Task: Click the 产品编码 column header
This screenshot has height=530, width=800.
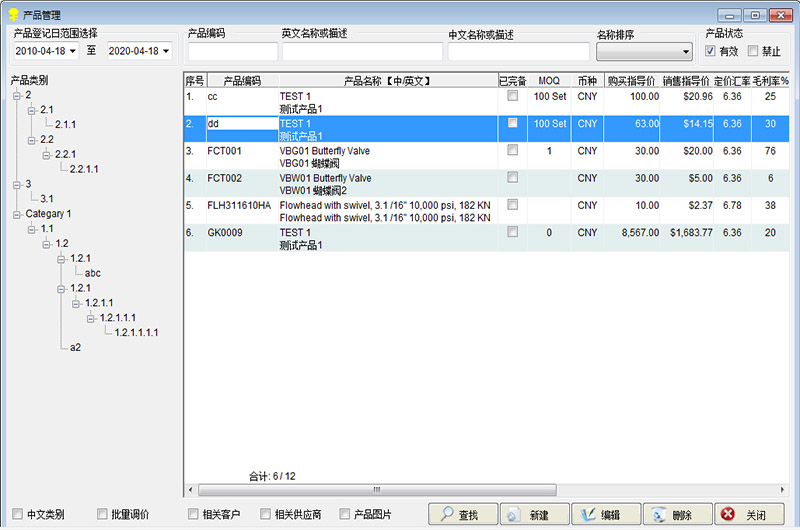Action: [241, 80]
